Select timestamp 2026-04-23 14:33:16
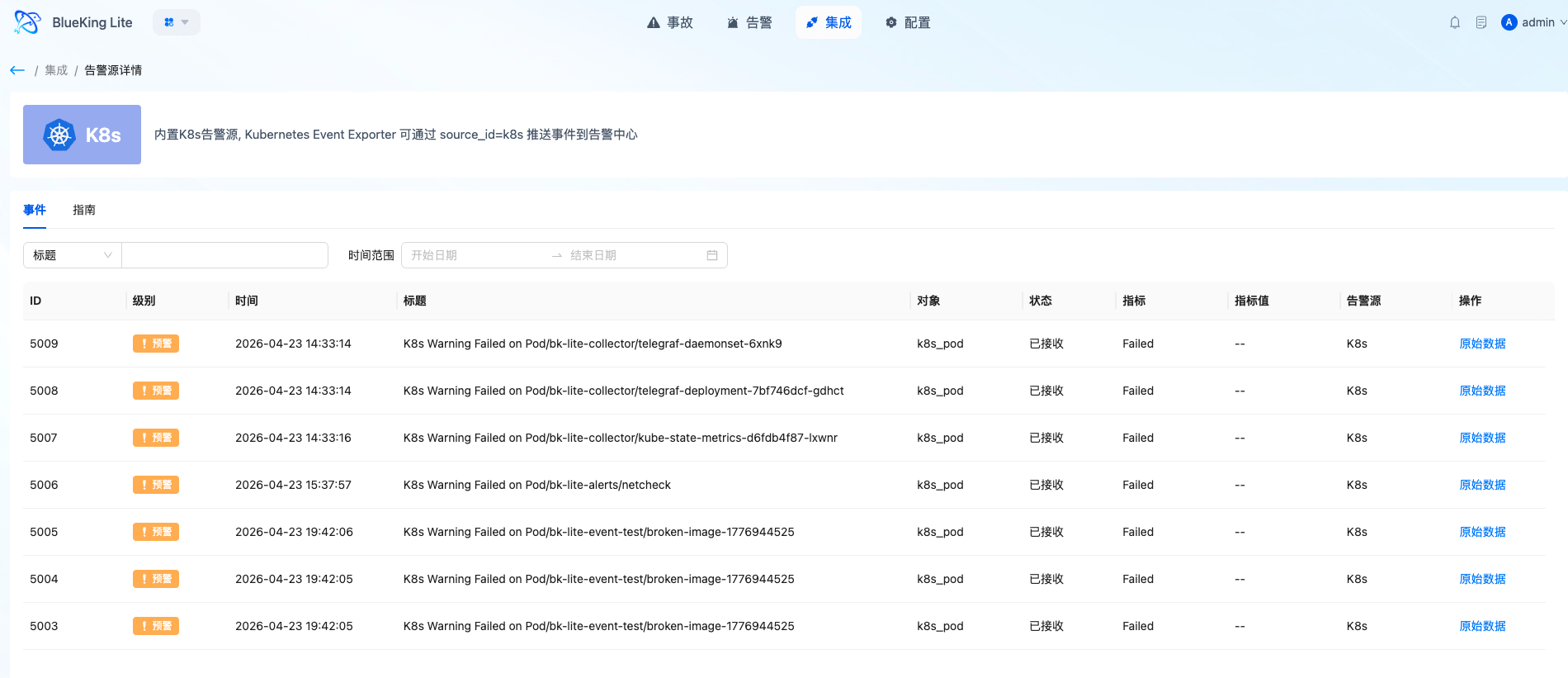This screenshot has height=678, width=1568. 293,438
